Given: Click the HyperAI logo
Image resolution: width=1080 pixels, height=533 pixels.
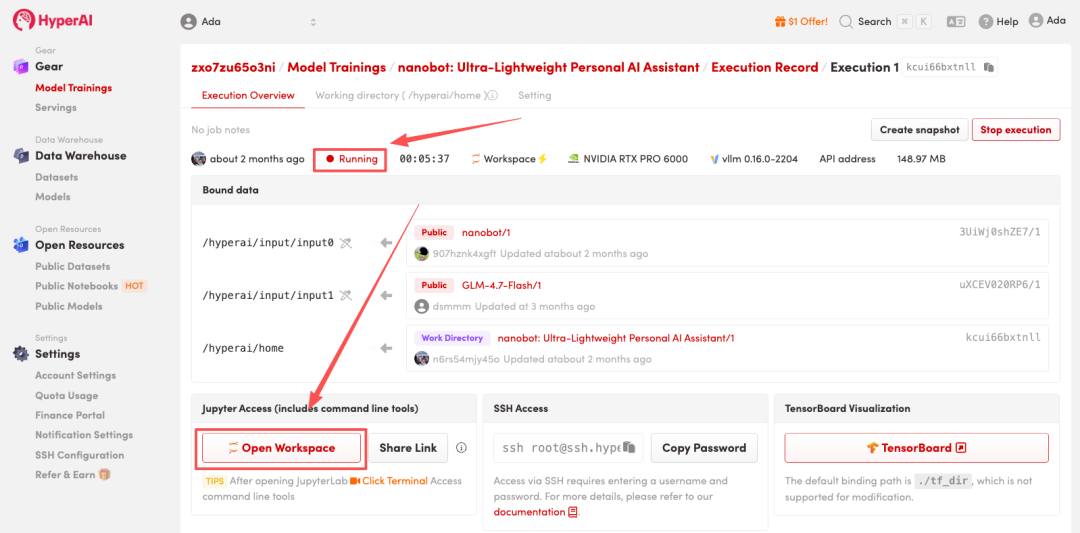Looking at the screenshot, I should (x=52, y=20).
